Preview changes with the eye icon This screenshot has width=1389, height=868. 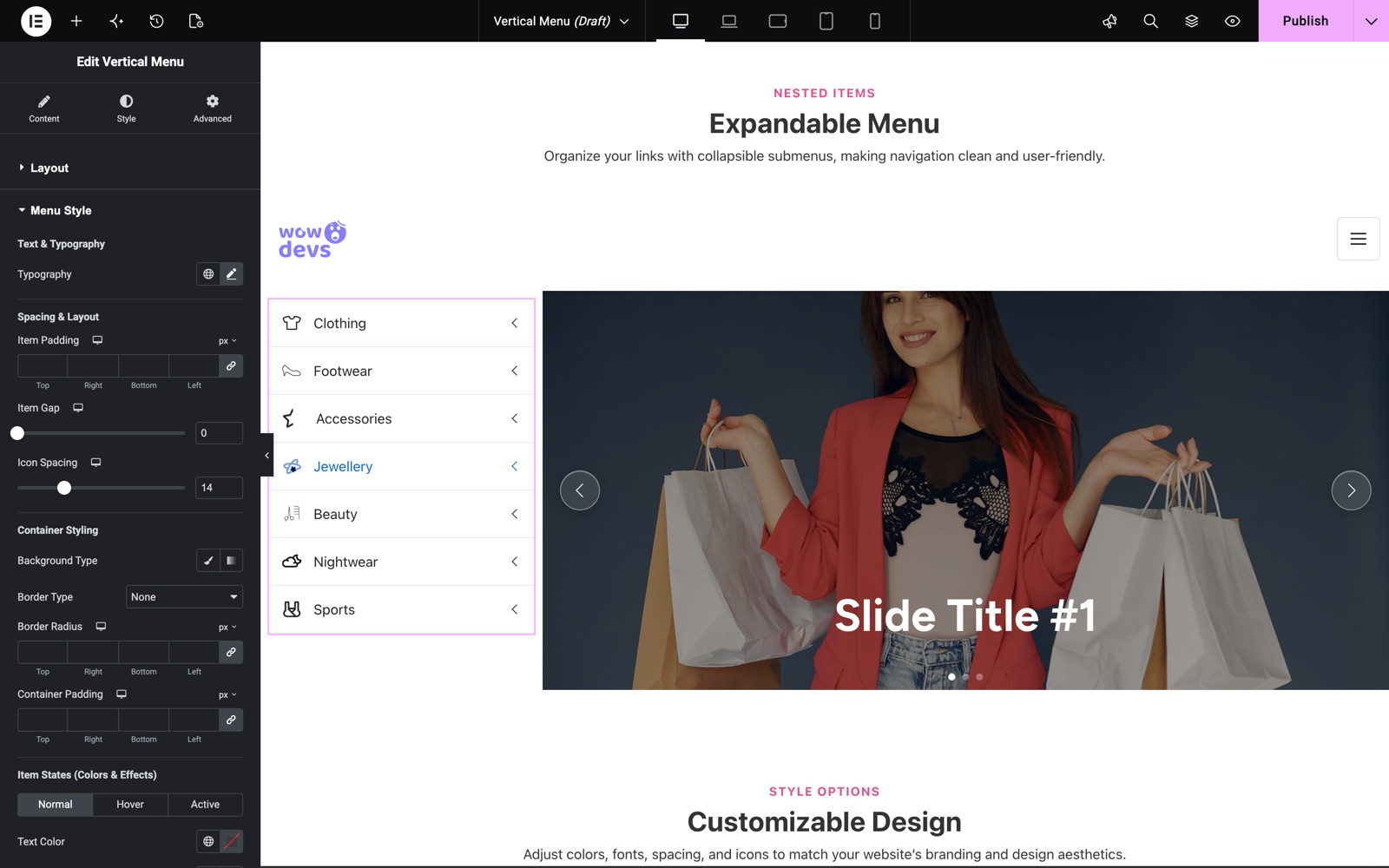pyautogui.click(x=1232, y=21)
